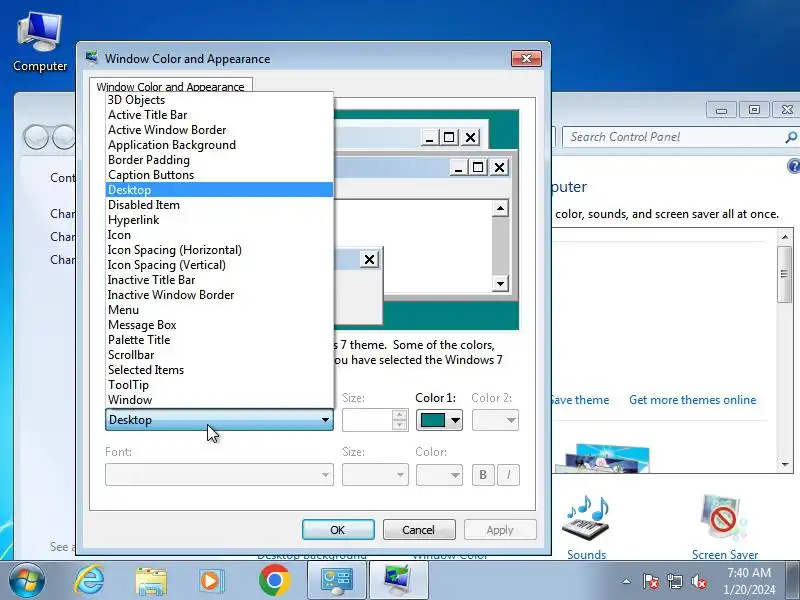Select Inactive Title Bar entry

click(x=219, y=280)
